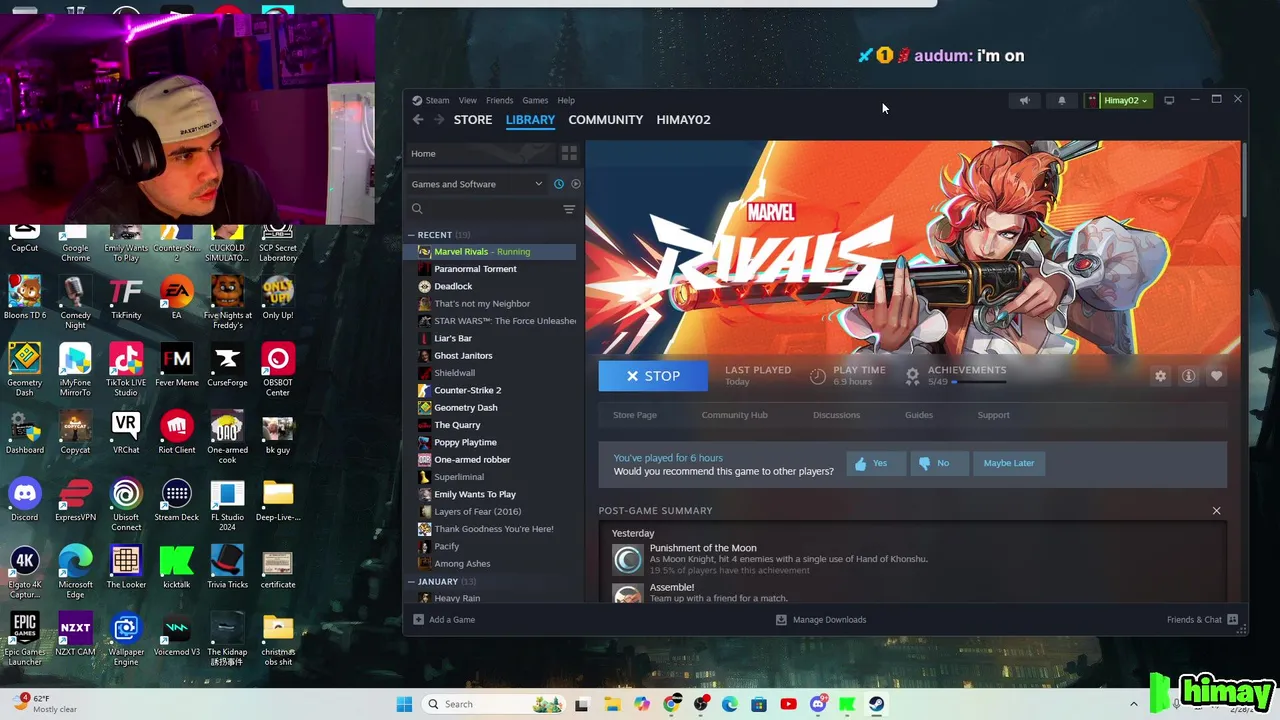This screenshot has height=720, width=1280.
Task: Open Wallpaper Engine desktop shortcut
Action: coord(126,640)
